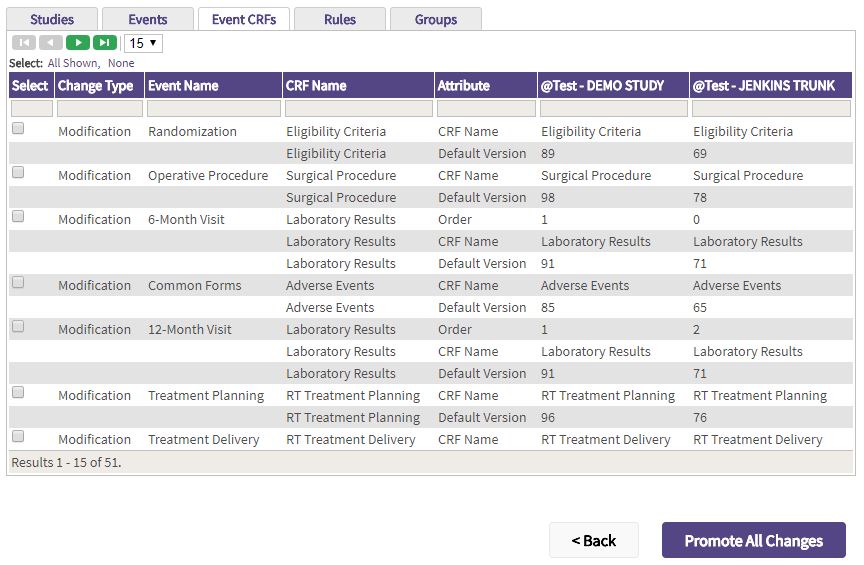The image size is (864, 565).
Task: Click the 'All Shown' select link
Action: (x=73, y=63)
